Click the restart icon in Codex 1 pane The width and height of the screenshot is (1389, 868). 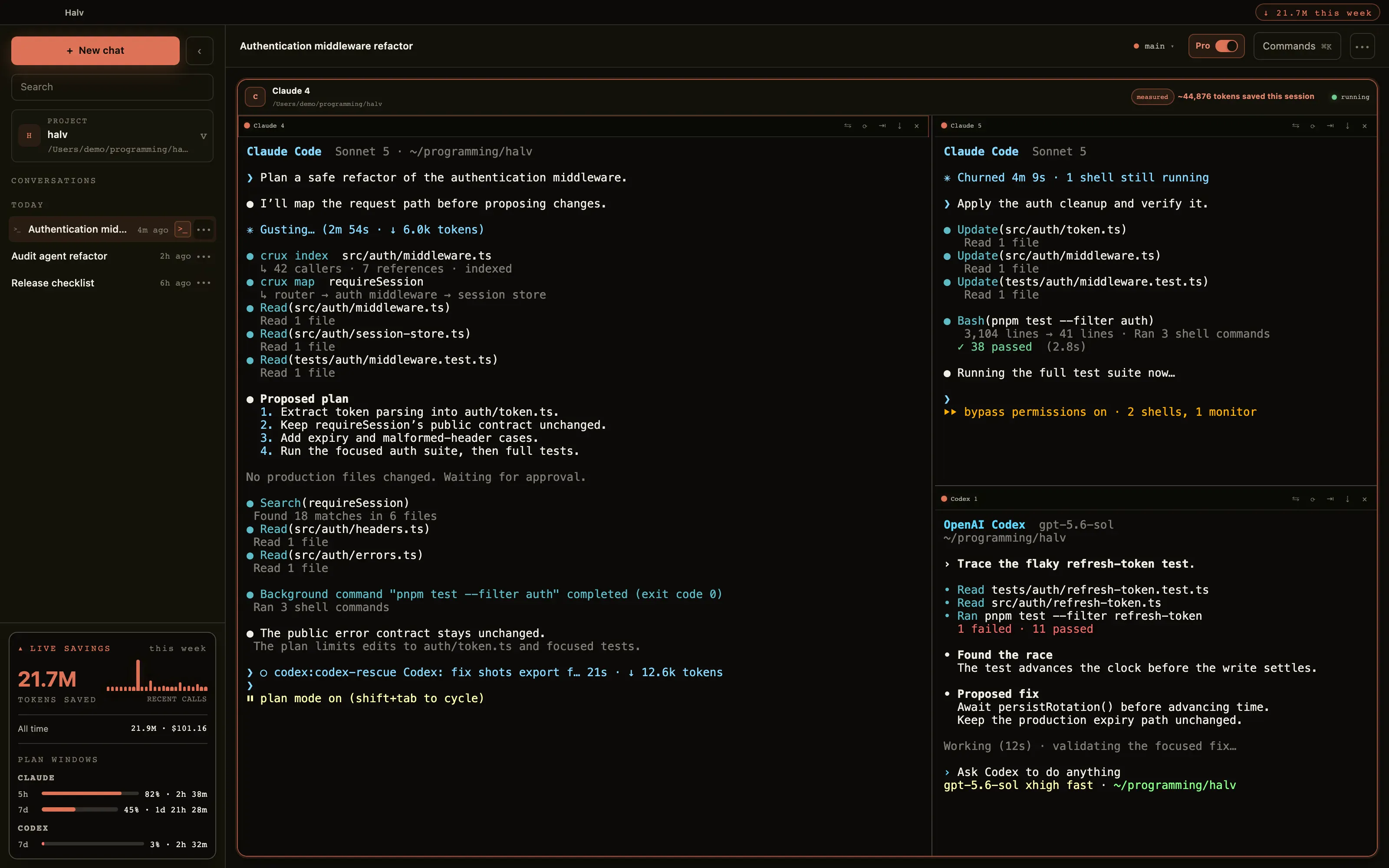point(1313,499)
